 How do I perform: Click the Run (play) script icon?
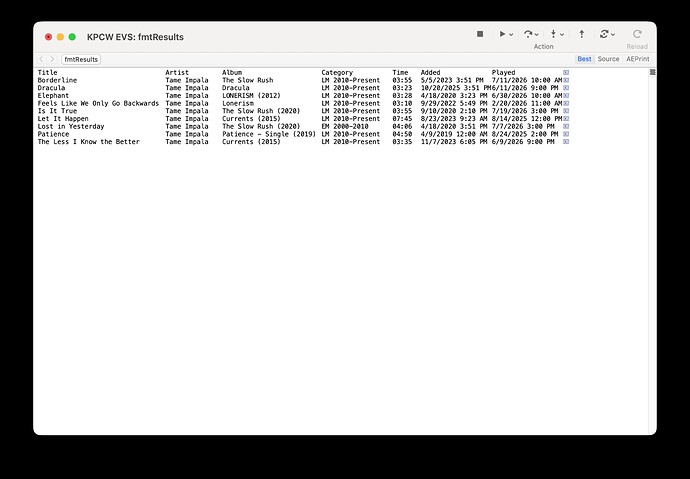coord(502,34)
